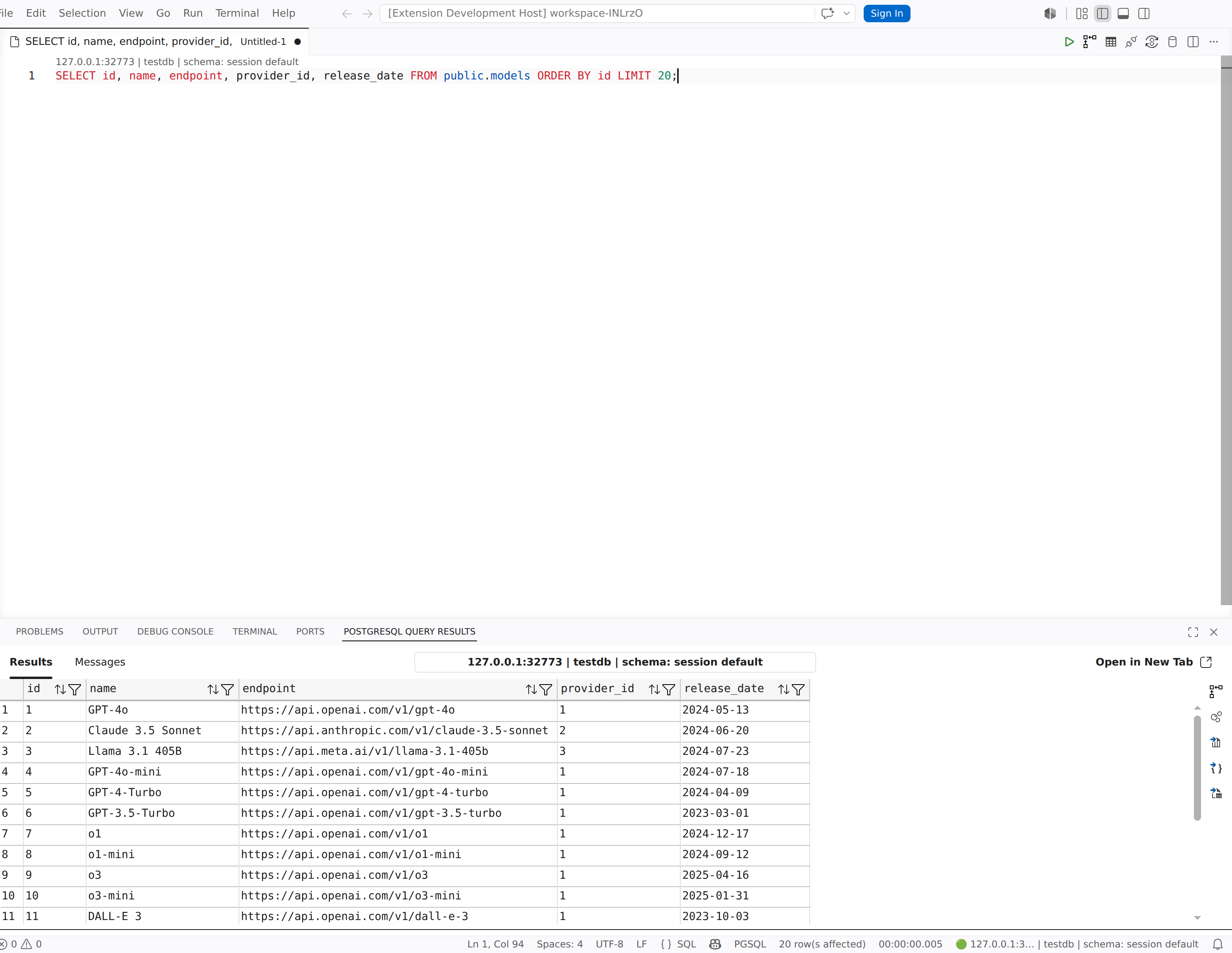Screen dimensions: 1232x953
Task: Click the status bar connection indicator
Action: pos(1077,944)
